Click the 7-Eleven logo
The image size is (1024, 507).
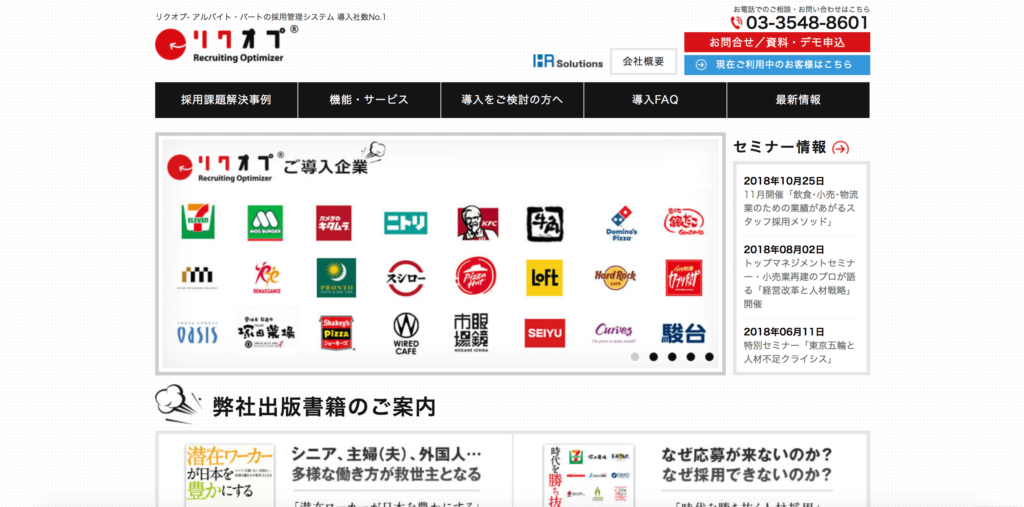(198, 221)
